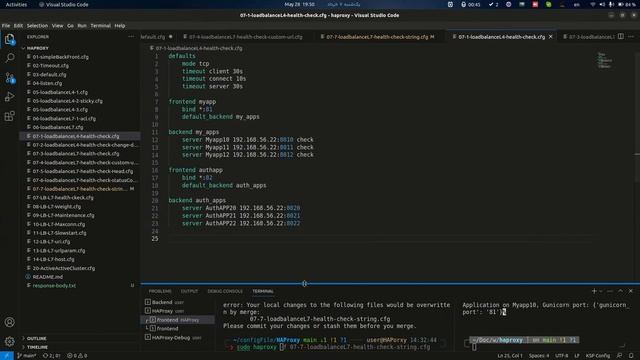
Task: Click the main branch indicator in status bar
Action: pos(27,356)
